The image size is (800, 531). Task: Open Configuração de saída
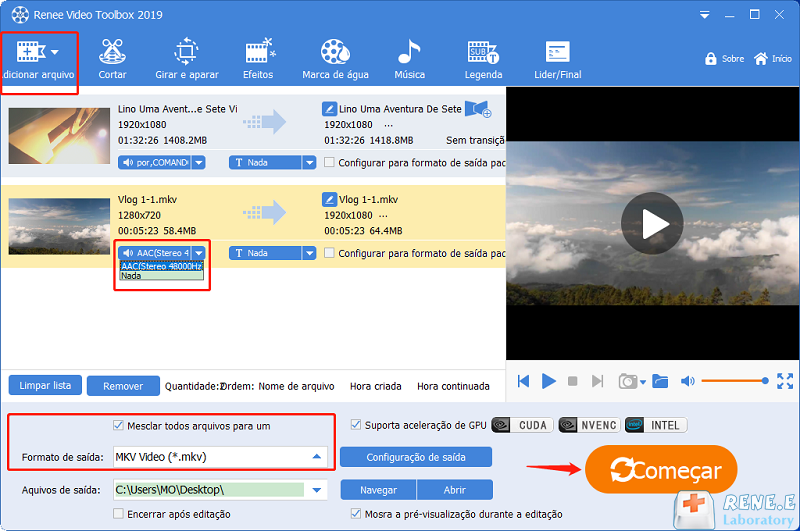click(x=416, y=457)
